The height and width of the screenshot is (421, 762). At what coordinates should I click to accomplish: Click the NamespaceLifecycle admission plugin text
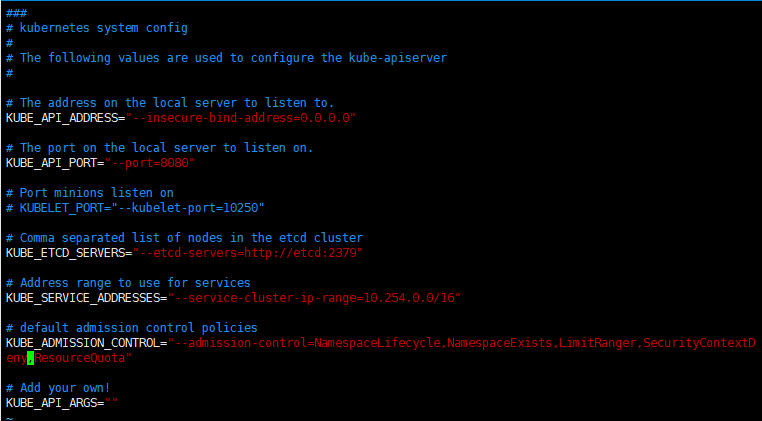pos(377,343)
